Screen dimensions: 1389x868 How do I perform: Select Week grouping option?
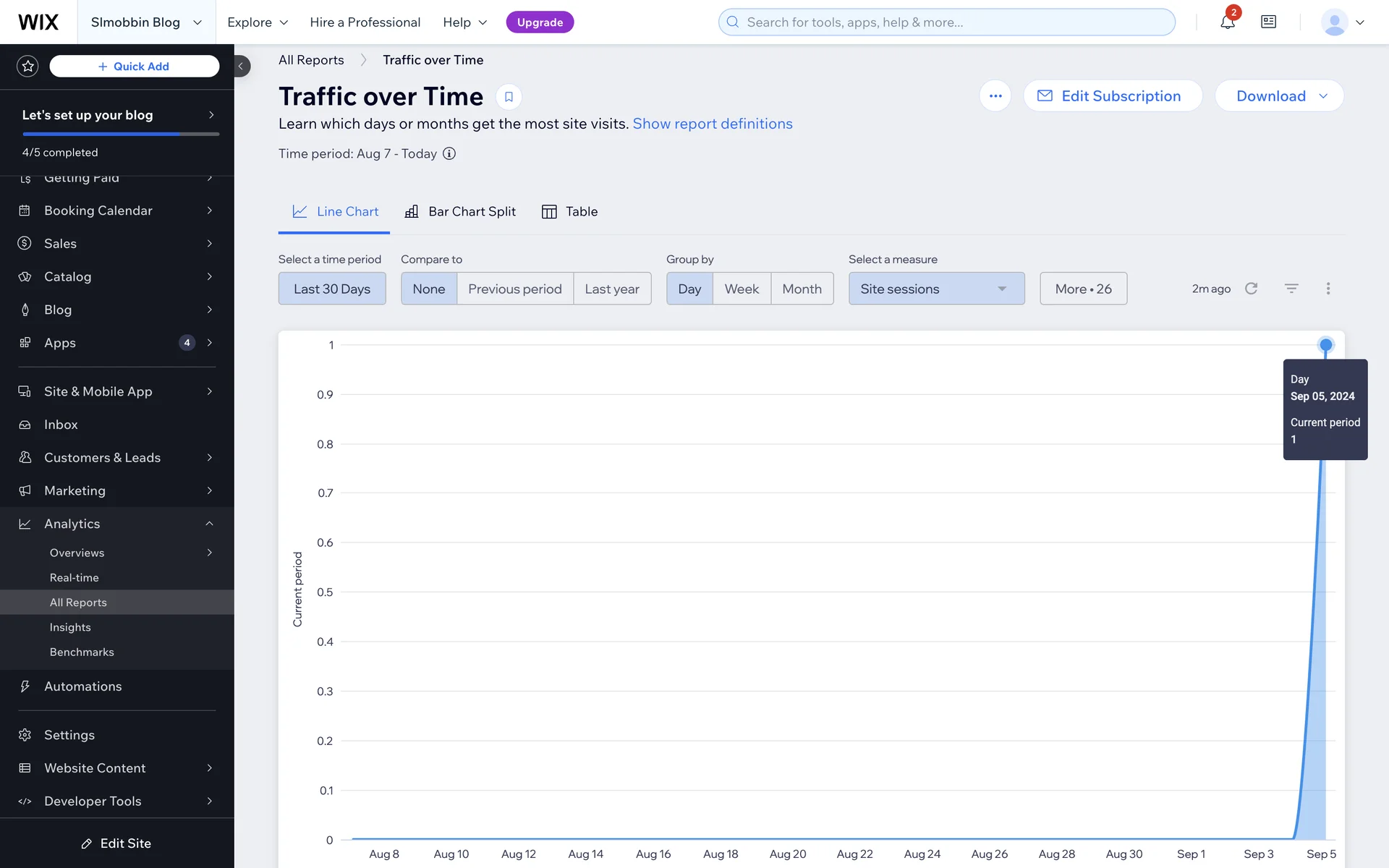point(742,289)
